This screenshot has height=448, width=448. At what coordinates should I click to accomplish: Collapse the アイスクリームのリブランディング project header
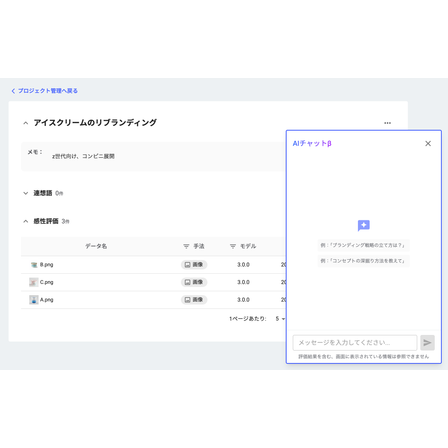pyautogui.click(x=26, y=123)
